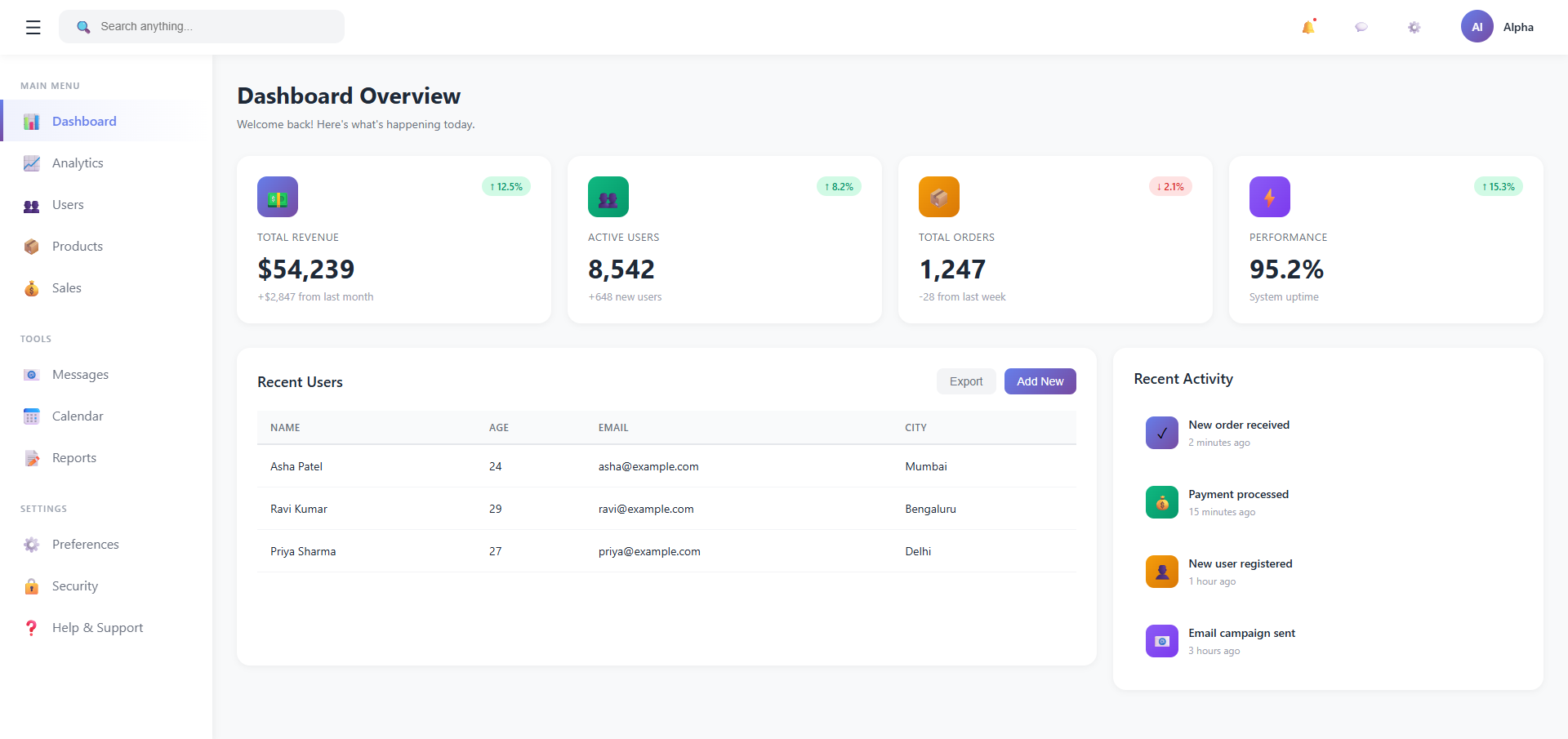Select the Asha Patel table row

coord(666,466)
